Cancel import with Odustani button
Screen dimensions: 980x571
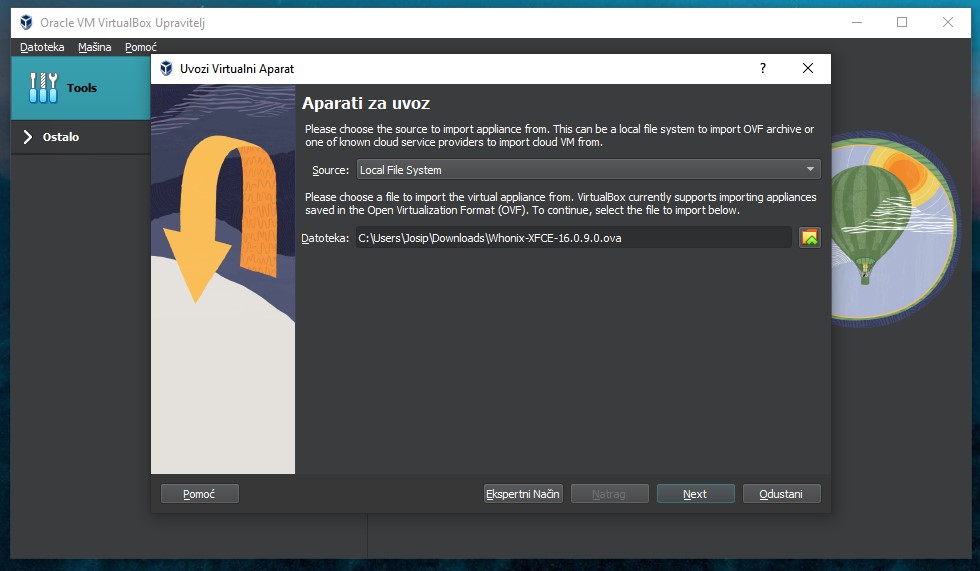[781, 494]
